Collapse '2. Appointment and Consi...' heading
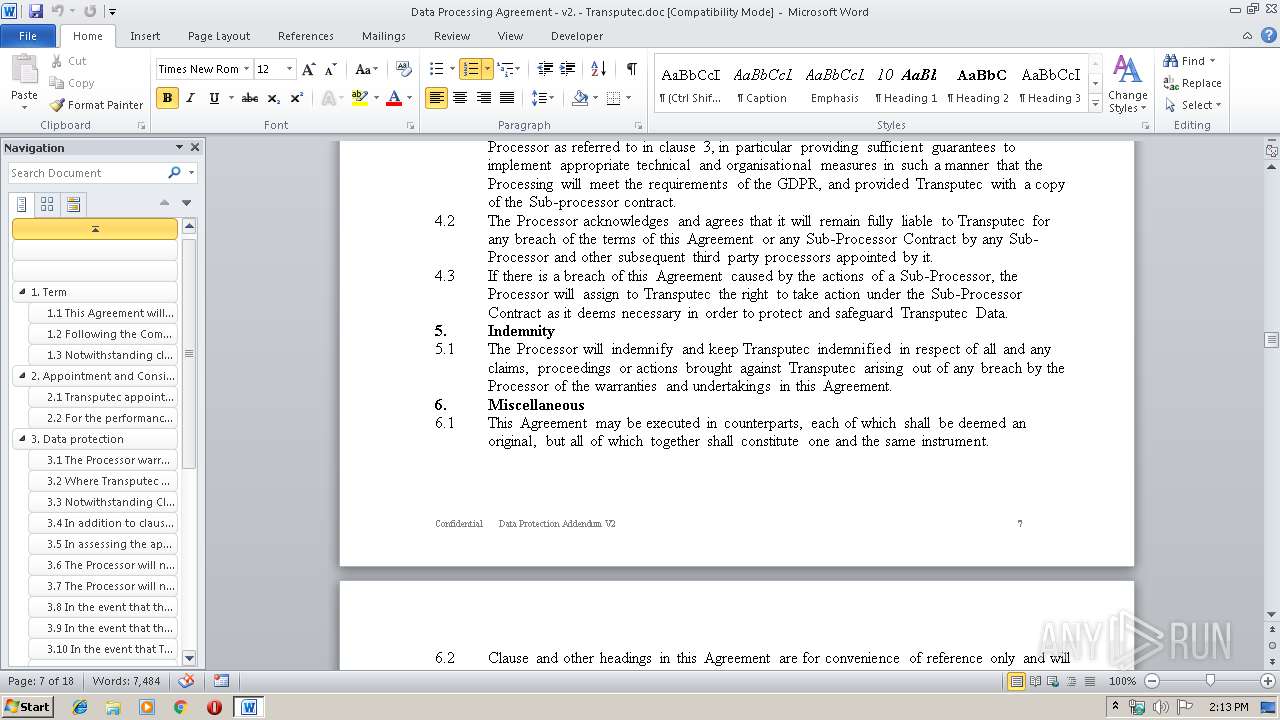Image resolution: width=1280 pixels, height=720 pixels. click(x=21, y=376)
